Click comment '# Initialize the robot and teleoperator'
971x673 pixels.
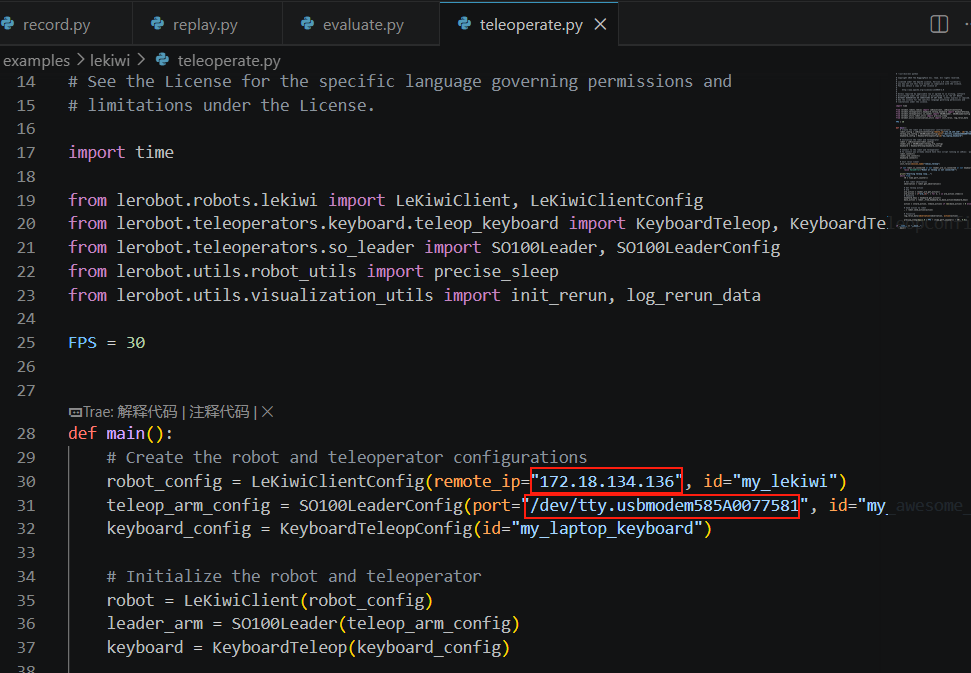tap(294, 576)
